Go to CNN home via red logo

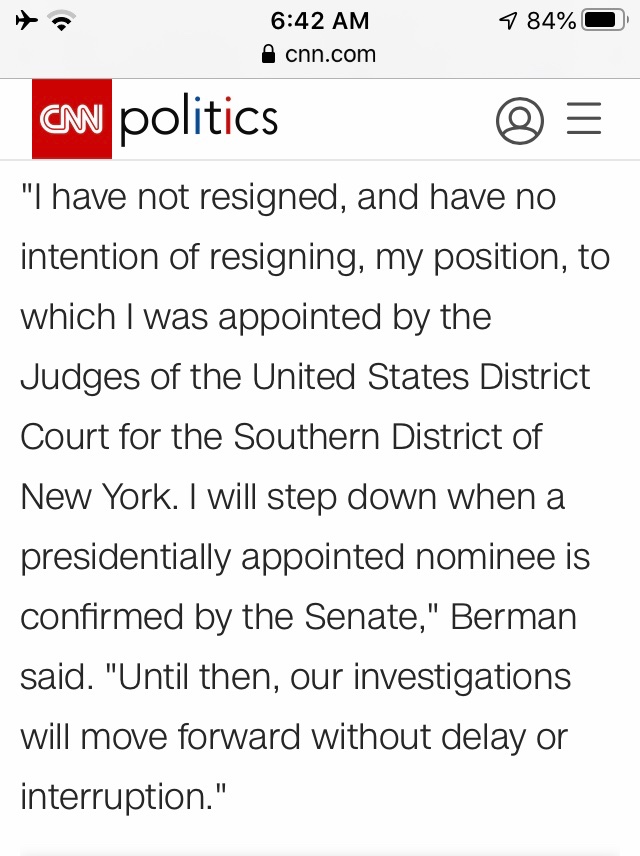click(x=72, y=120)
